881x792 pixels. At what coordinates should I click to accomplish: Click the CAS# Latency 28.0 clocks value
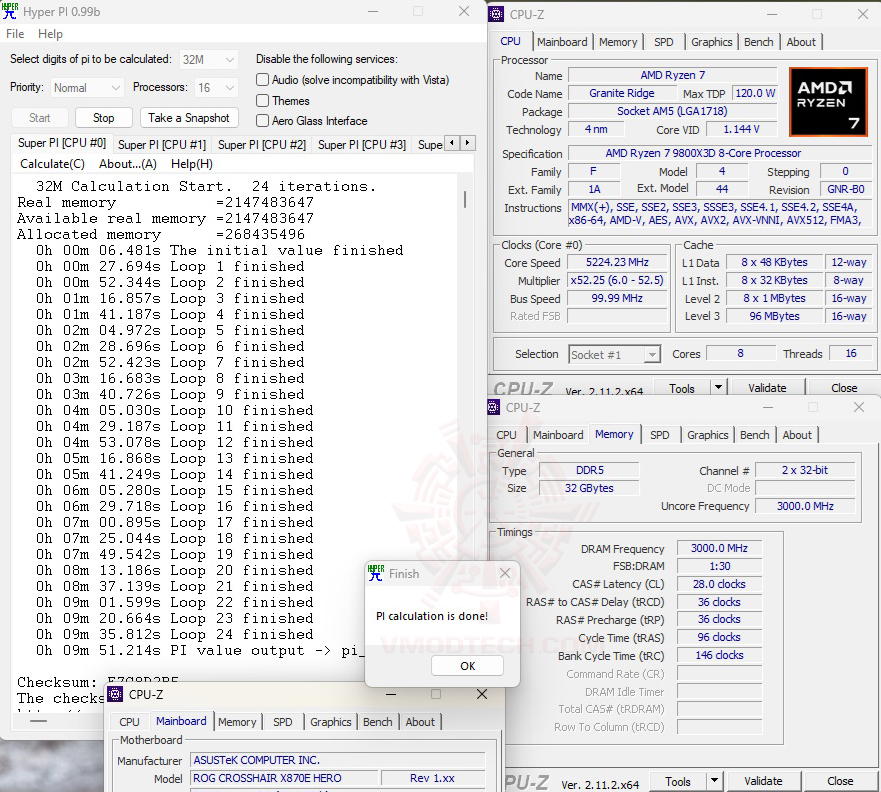click(719, 584)
